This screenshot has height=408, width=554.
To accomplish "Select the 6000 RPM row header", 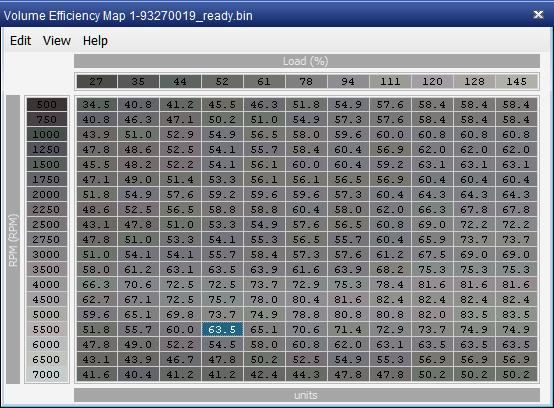I will (47, 345).
